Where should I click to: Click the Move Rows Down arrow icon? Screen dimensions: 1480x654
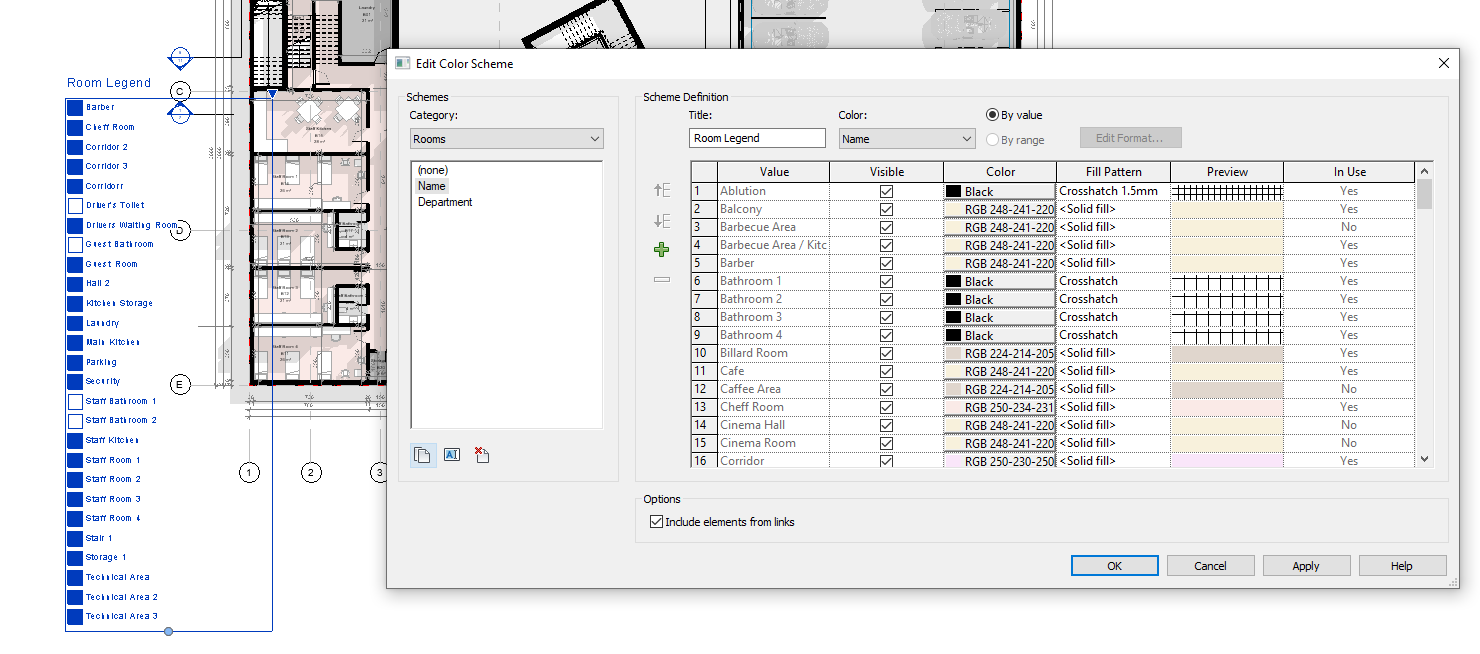tap(661, 221)
